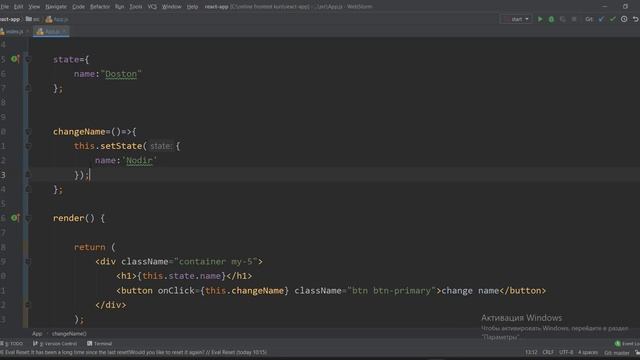Change the 4 spaces indent setting

(588, 352)
